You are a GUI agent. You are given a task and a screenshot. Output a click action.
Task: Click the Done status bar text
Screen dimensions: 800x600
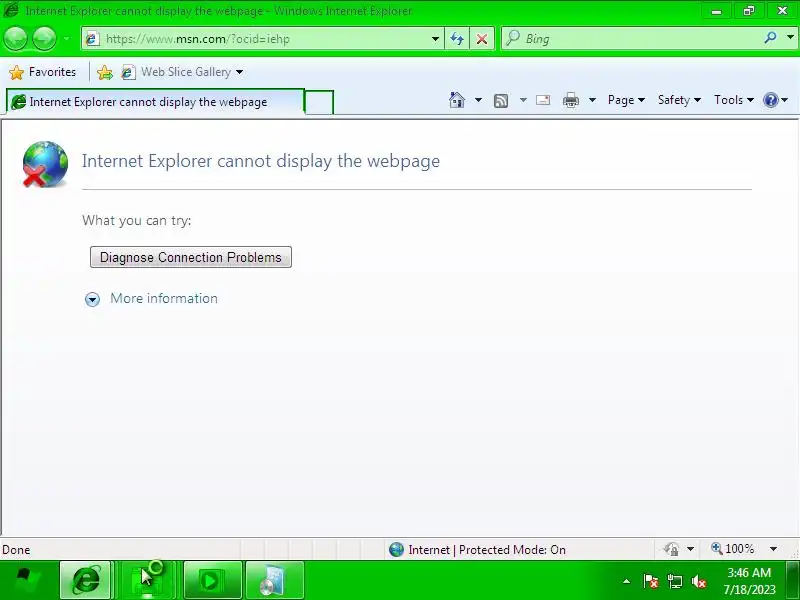click(x=16, y=550)
